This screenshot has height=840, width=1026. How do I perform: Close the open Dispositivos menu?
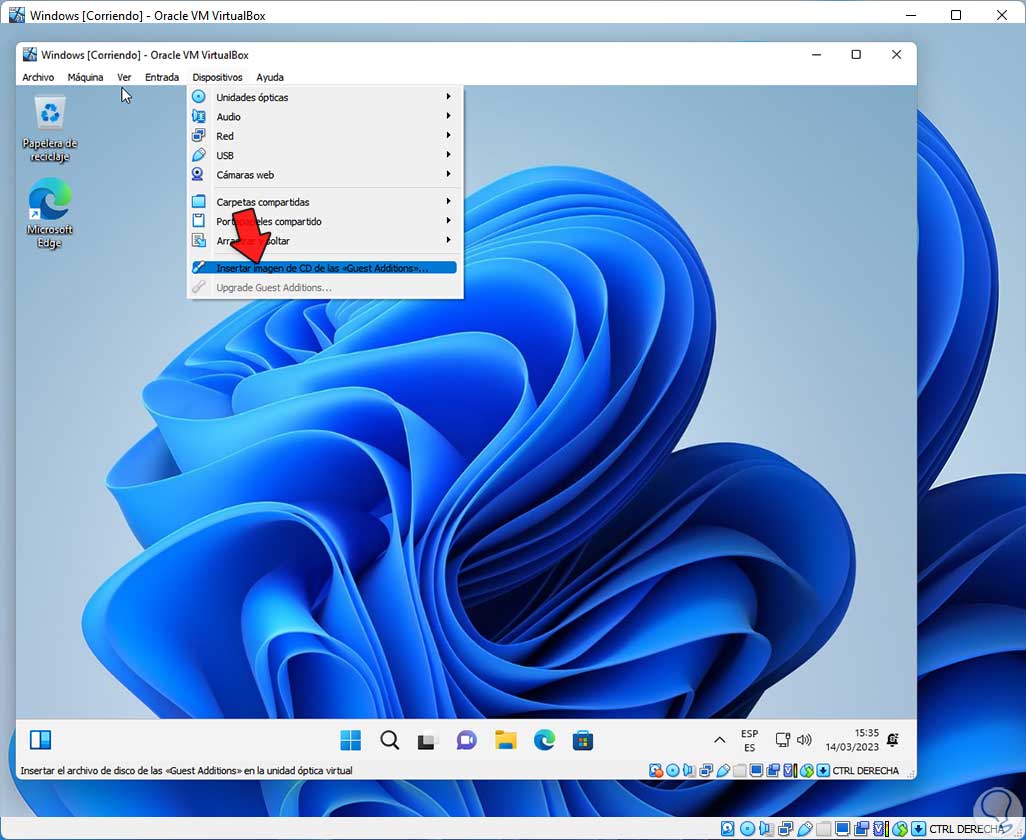(x=217, y=77)
